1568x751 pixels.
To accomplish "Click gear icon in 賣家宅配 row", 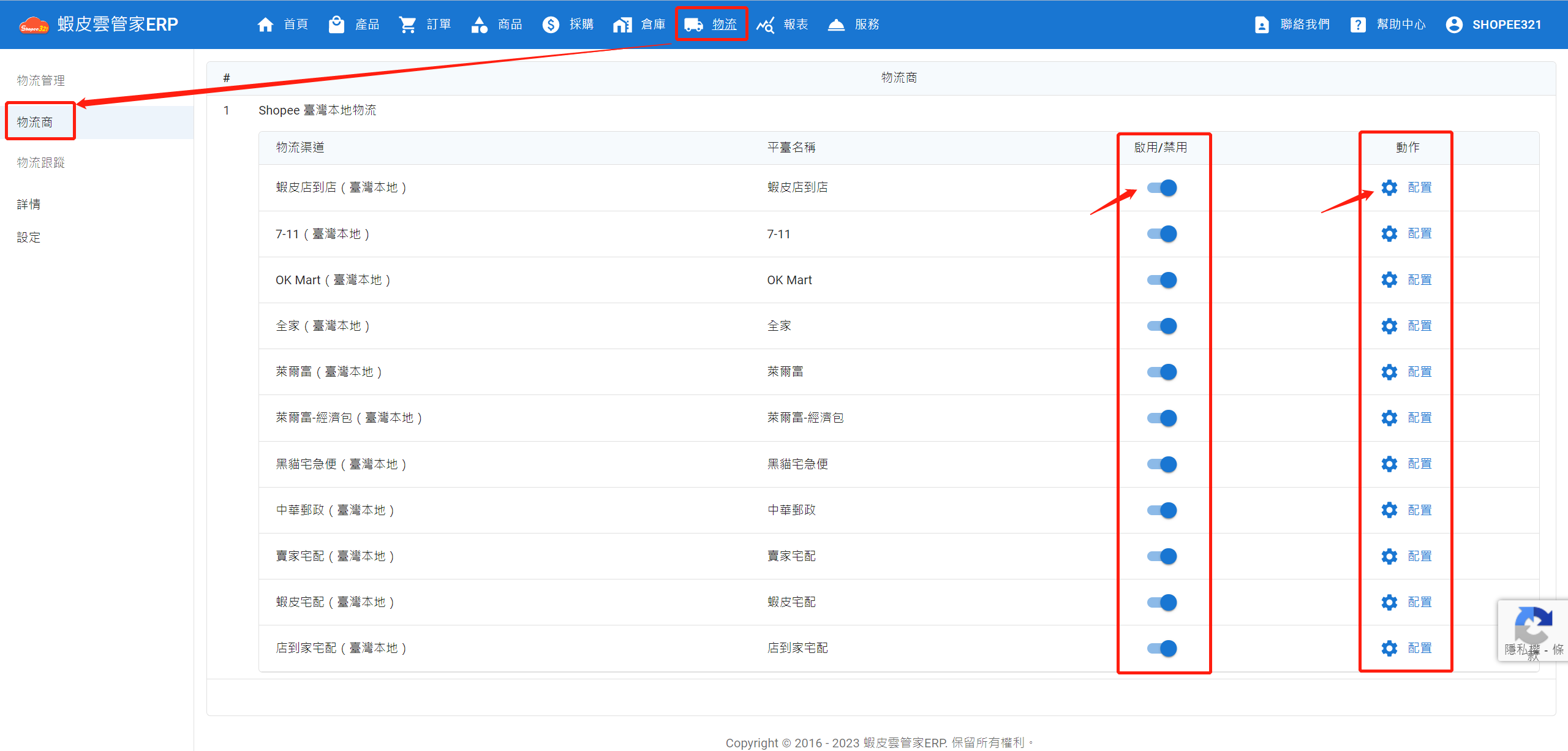I will pyautogui.click(x=1389, y=556).
